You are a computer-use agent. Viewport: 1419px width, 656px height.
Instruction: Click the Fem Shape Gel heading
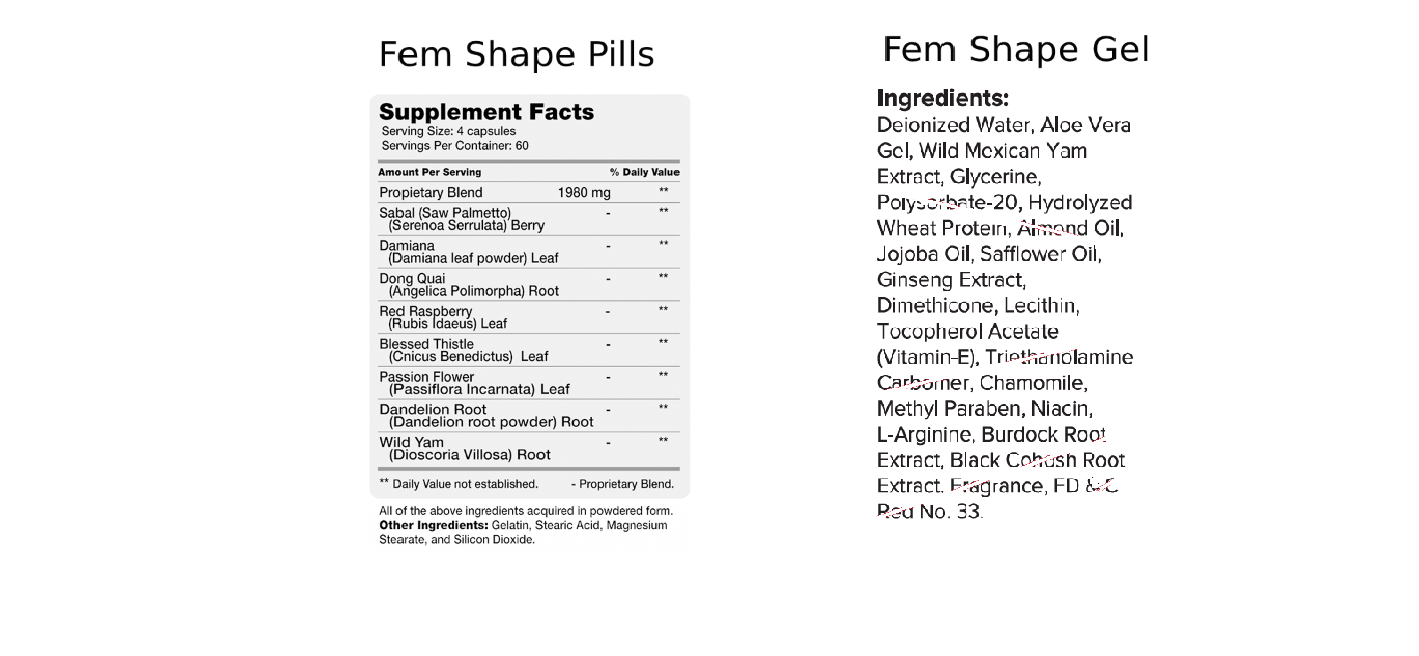point(1016,49)
